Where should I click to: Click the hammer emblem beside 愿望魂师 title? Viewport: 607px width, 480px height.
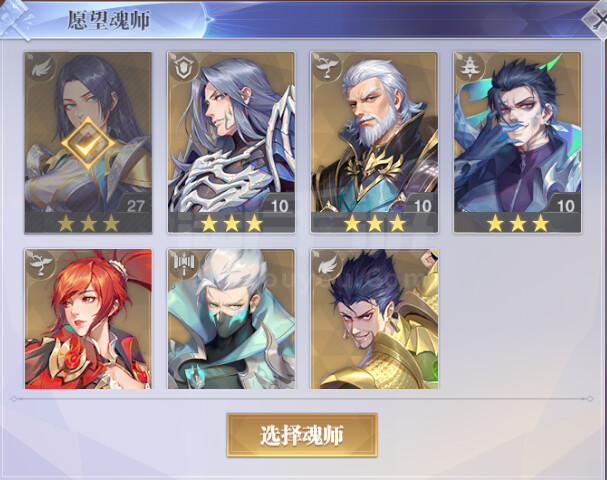tap(15, 19)
